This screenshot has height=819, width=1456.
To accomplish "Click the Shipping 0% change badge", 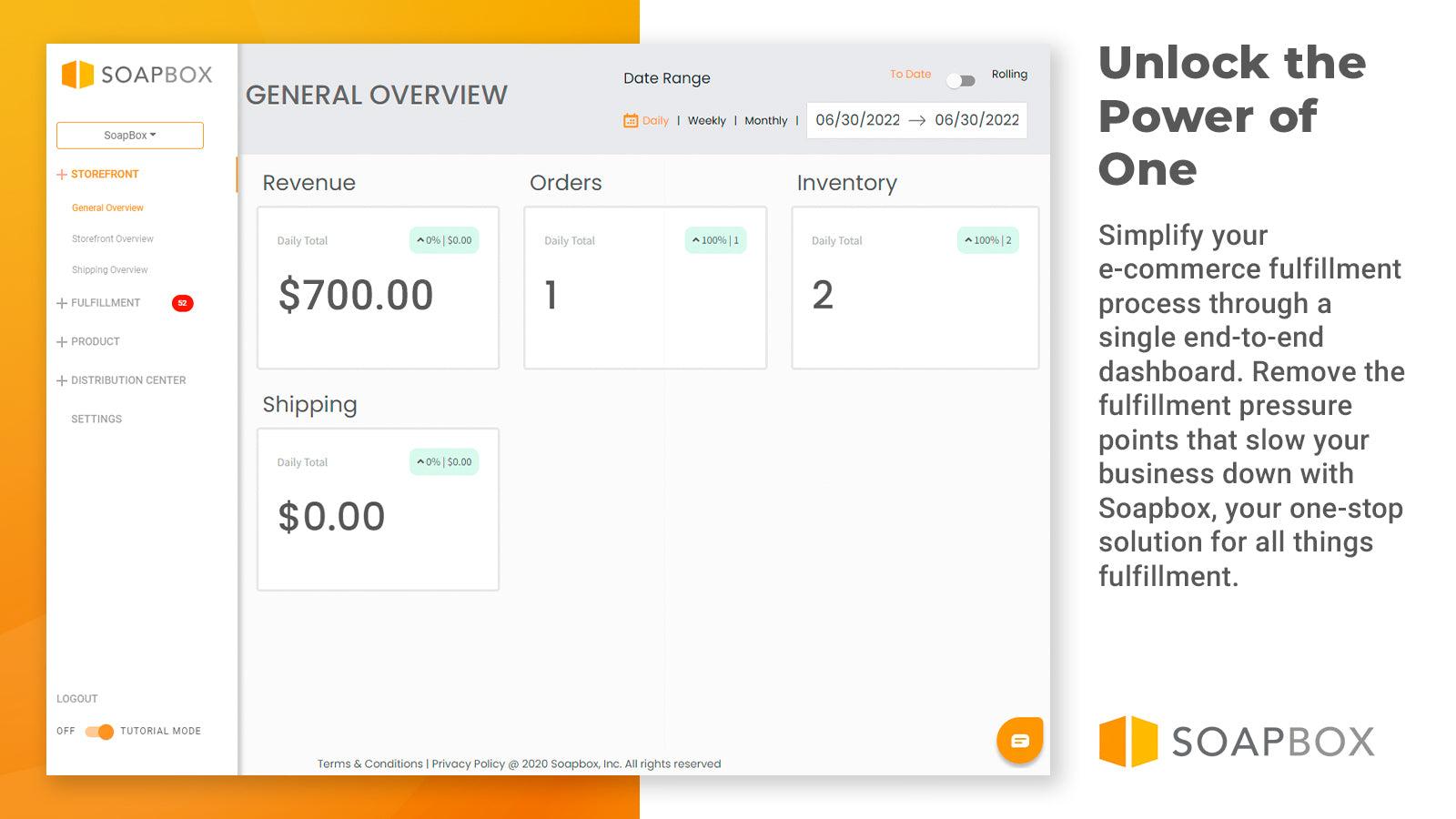I will click(x=443, y=461).
